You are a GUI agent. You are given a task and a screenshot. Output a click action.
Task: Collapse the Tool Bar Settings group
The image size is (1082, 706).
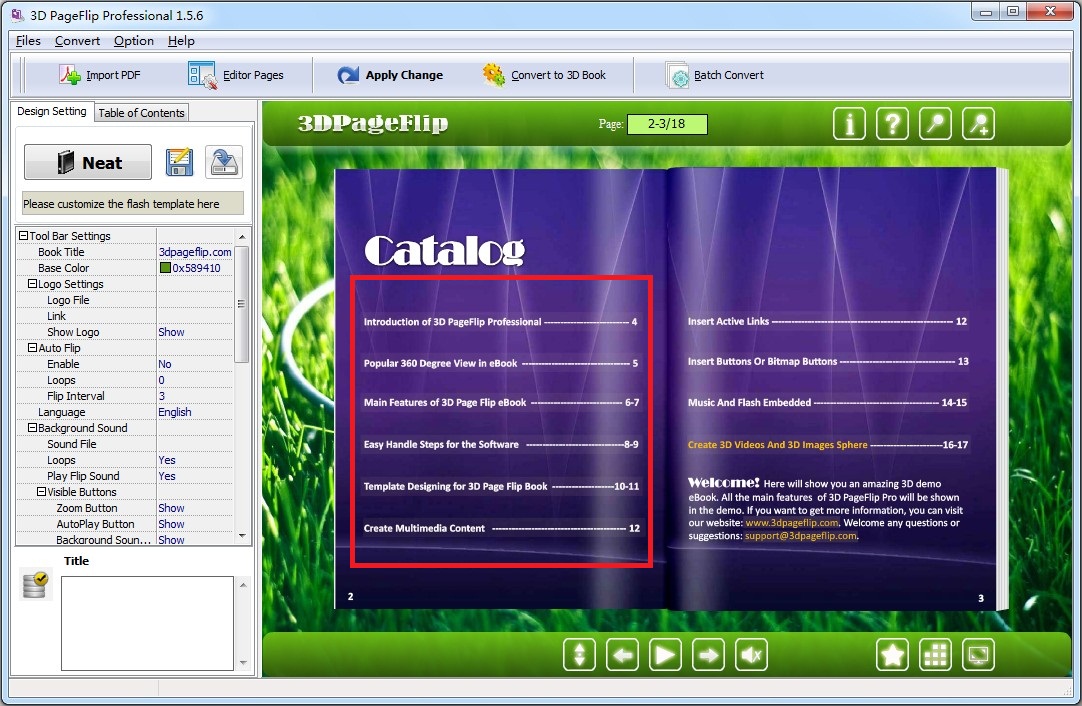point(23,236)
